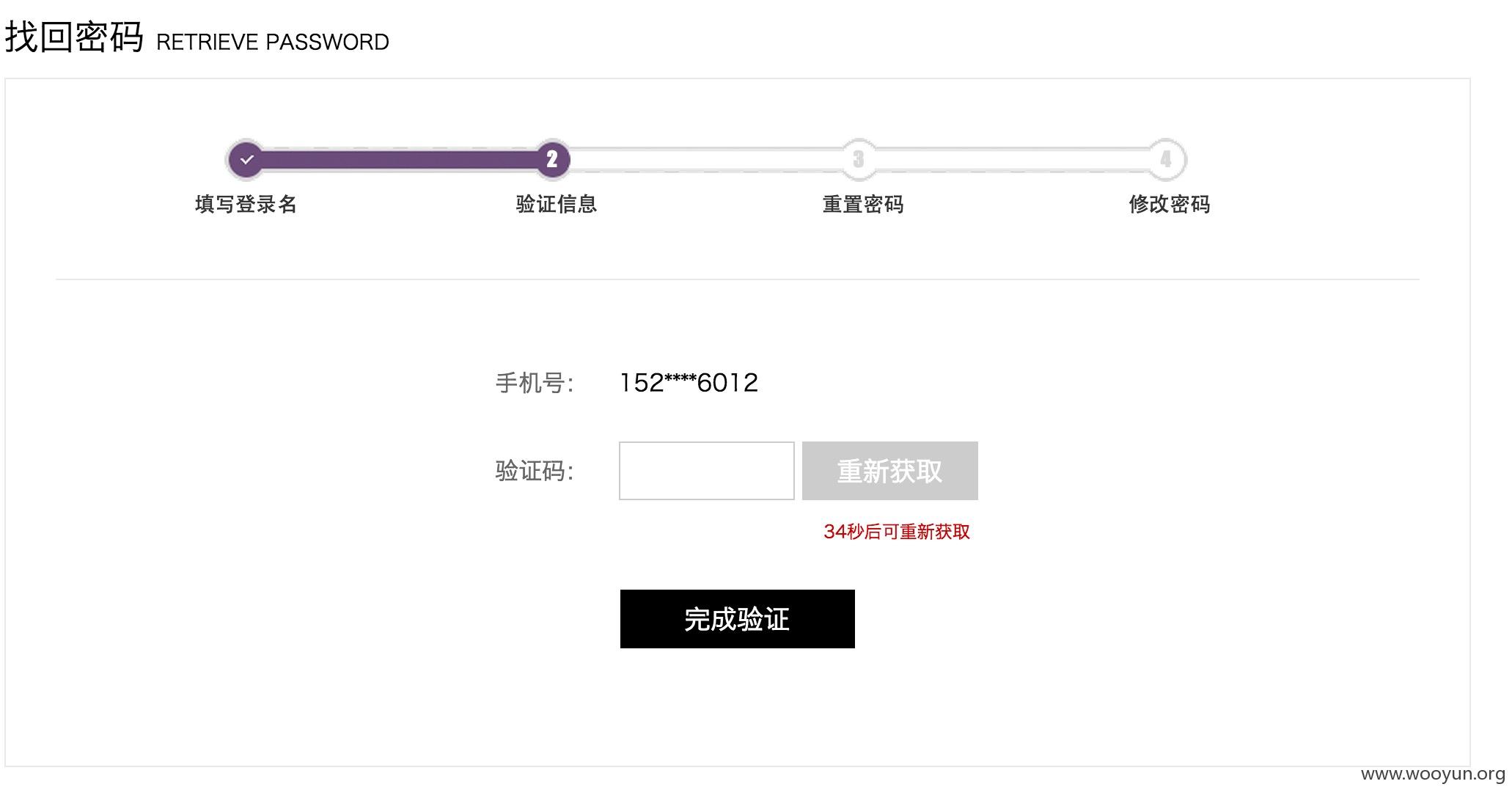Click the 34秒后可重新获取 countdown text
The width and height of the screenshot is (1512, 795).
click(x=897, y=532)
